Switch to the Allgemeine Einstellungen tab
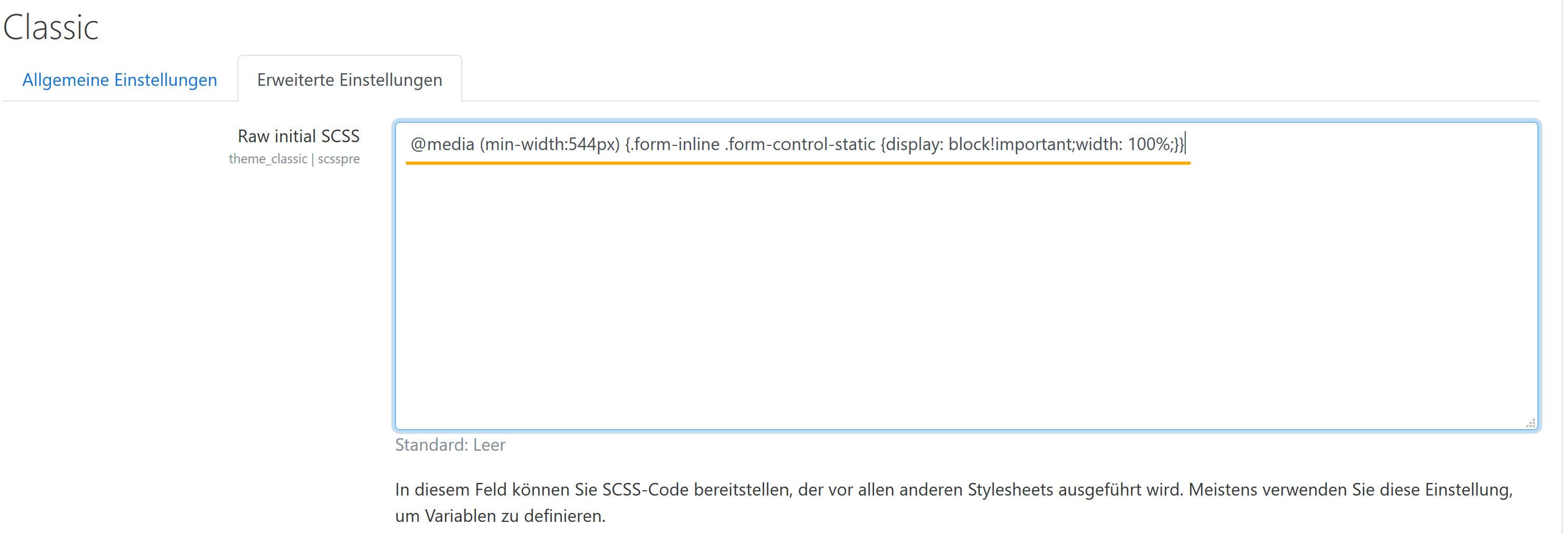The image size is (1568, 534). pyautogui.click(x=120, y=80)
